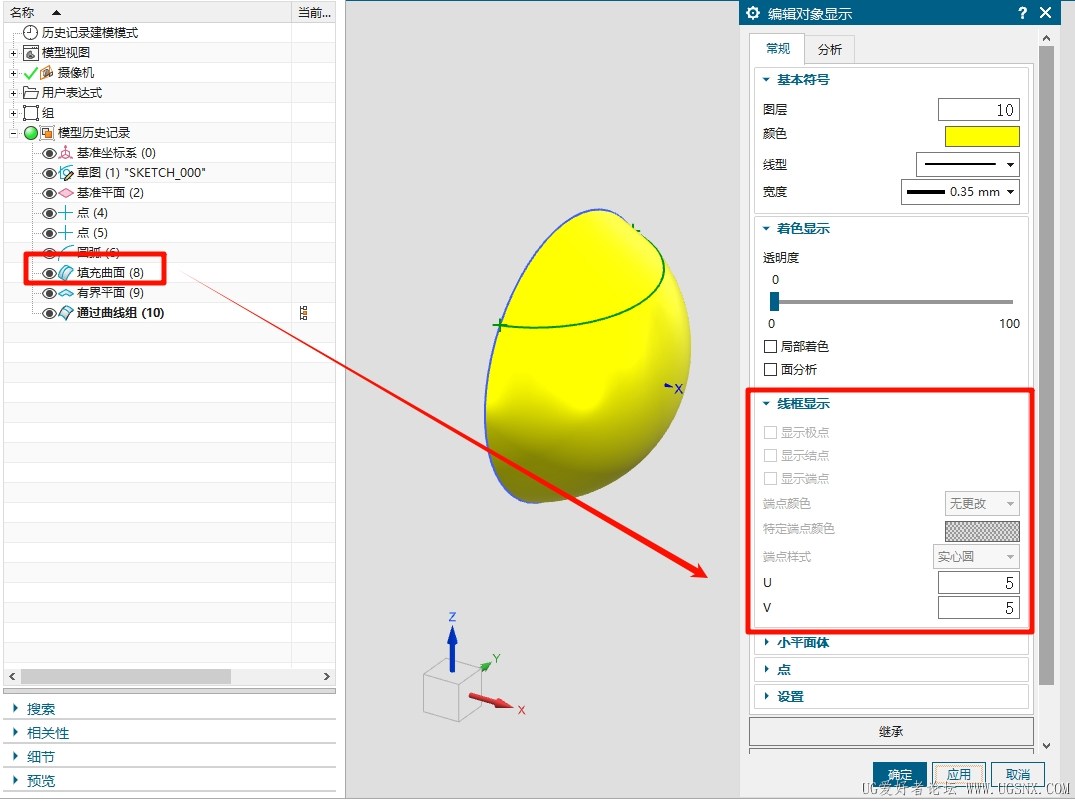Click the status icon in the 当前 column
Image resolution: width=1075 pixels, height=801 pixels.
pos(304,313)
